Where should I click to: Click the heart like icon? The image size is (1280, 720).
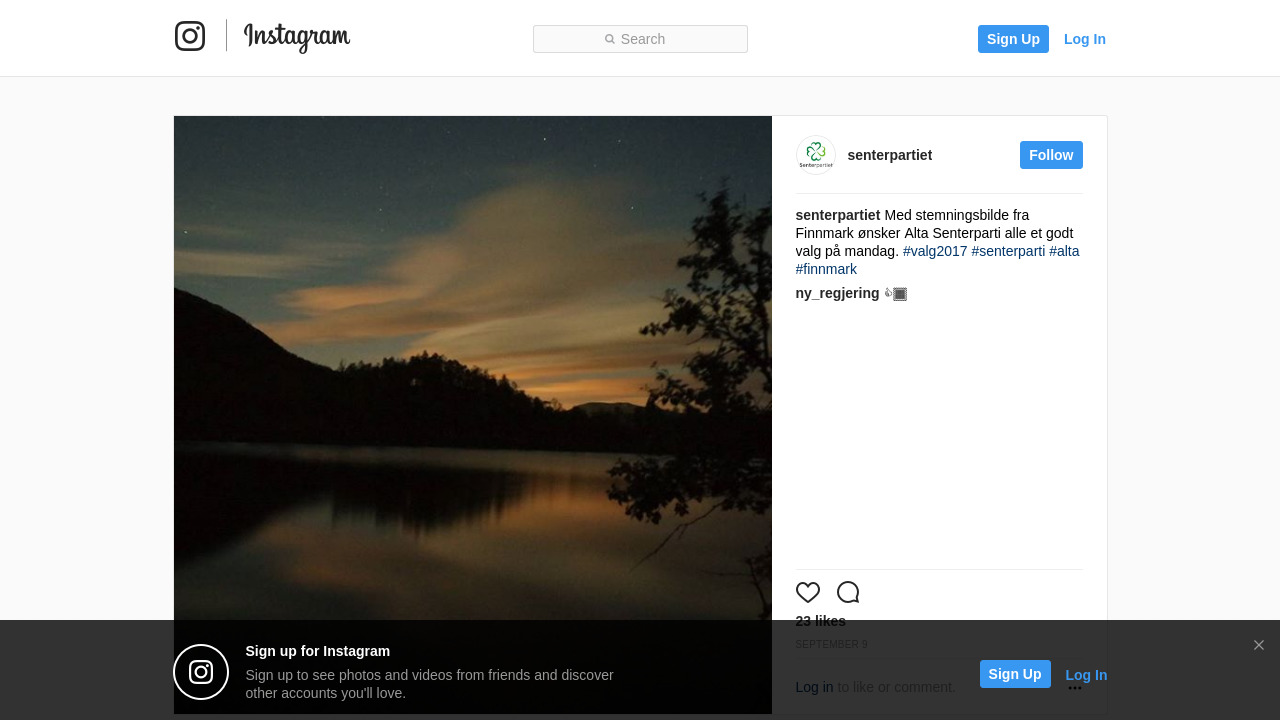pyautogui.click(x=808, y=592)
